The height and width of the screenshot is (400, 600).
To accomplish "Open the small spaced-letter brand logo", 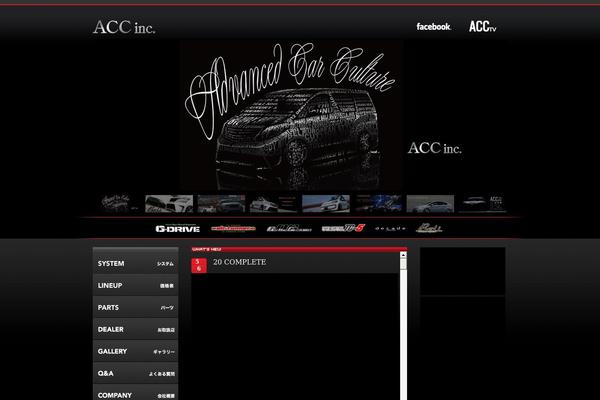I will pos(390,229).
